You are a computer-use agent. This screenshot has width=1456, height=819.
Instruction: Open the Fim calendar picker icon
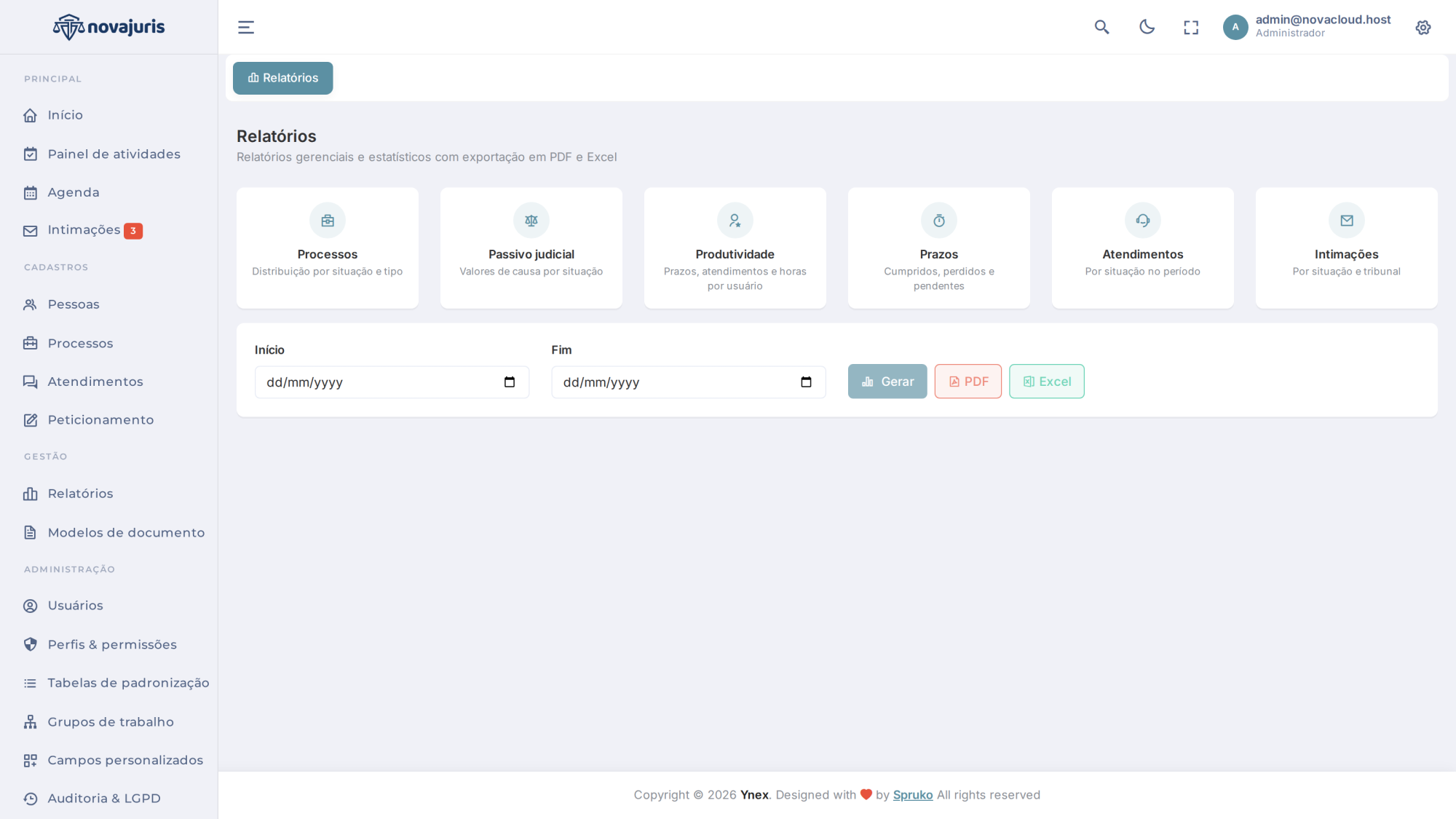[806, 382]
